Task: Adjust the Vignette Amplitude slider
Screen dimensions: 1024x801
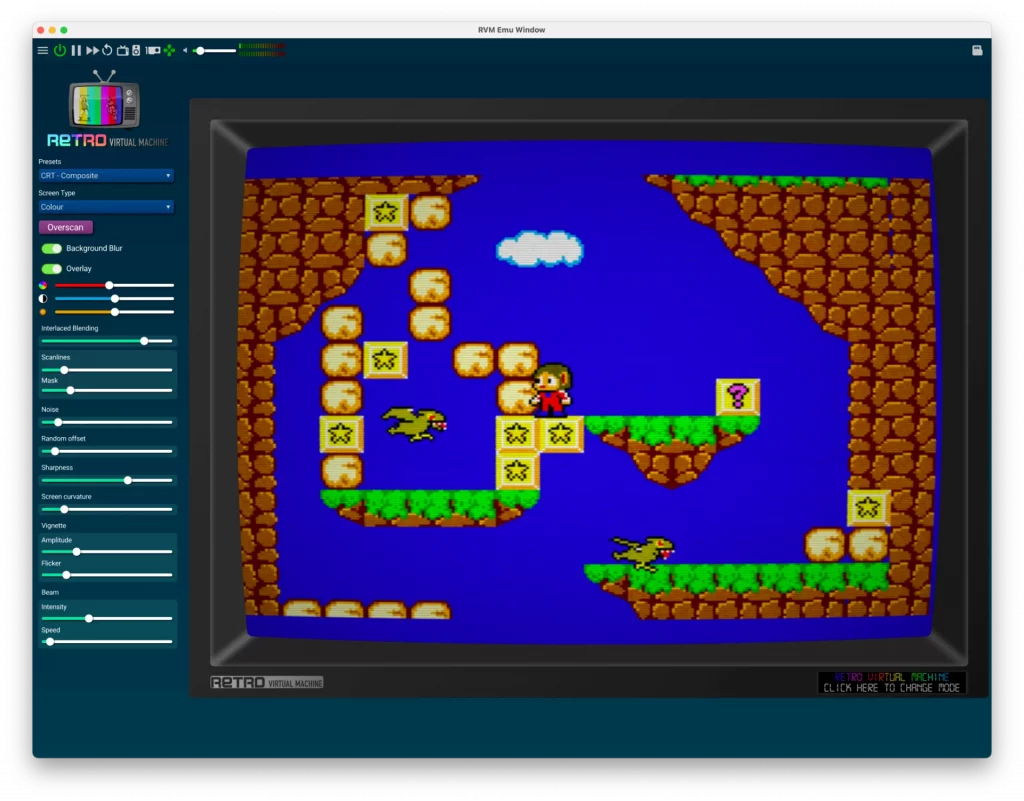Action: (x=106, y=552)
